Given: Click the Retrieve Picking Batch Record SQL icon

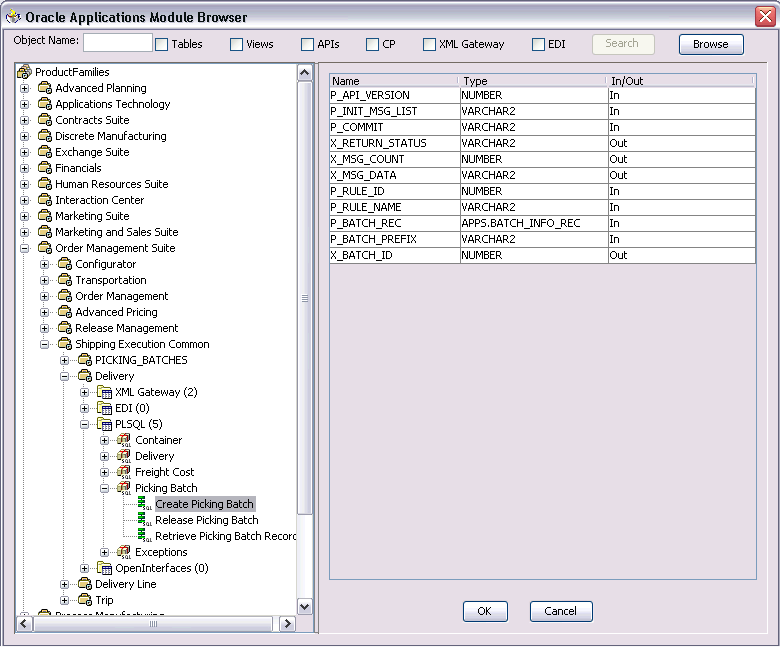Looking at the screenshot, I should pos(144,536).
